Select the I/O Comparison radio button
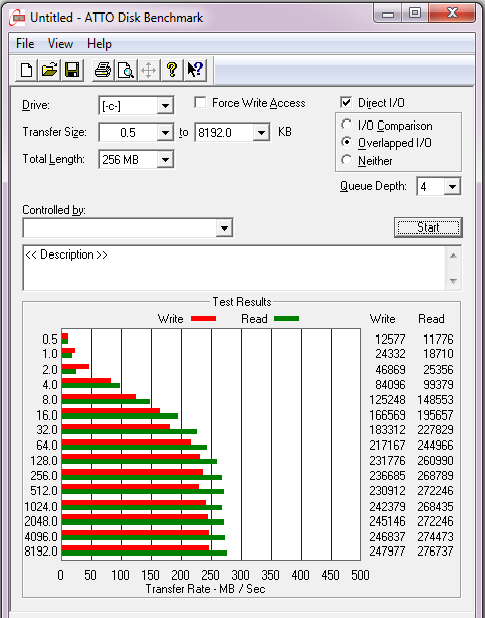 pyautogui.click(x=346, y=125)
